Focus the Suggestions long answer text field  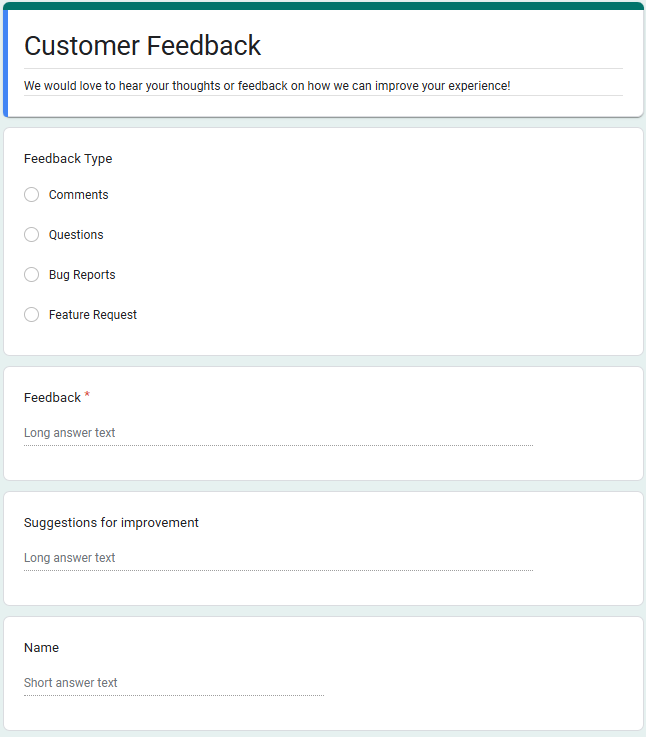point(278,559)
